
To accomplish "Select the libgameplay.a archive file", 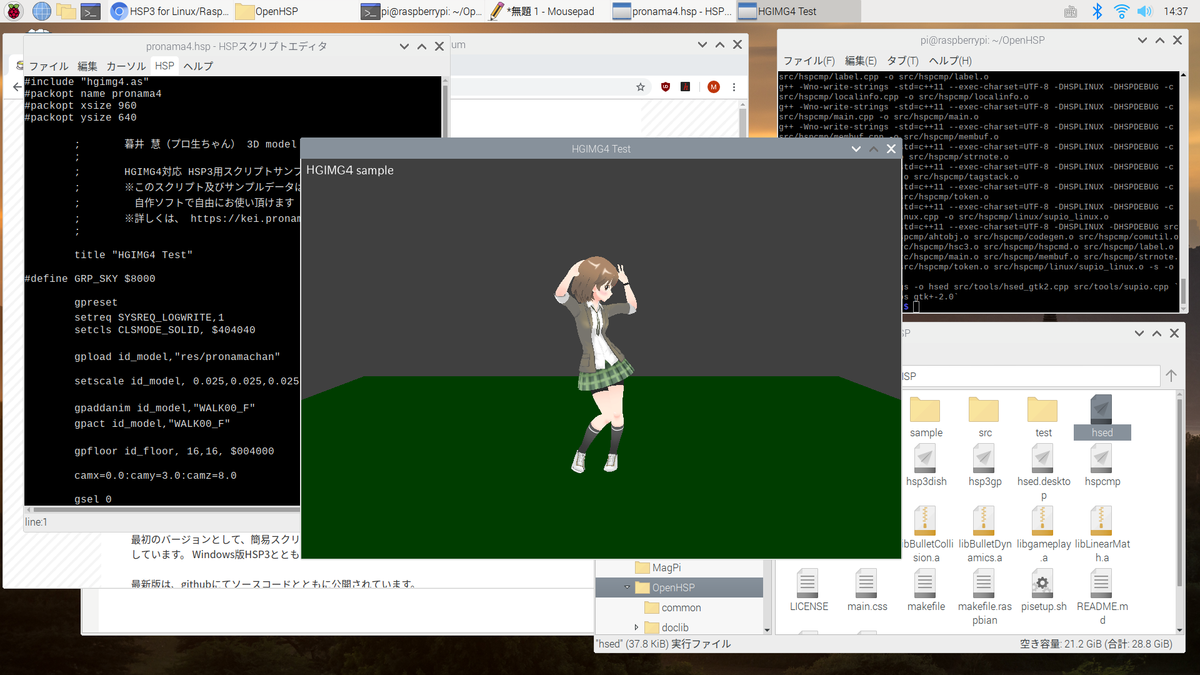I will pyautogui.click(x=1043, y=534).
